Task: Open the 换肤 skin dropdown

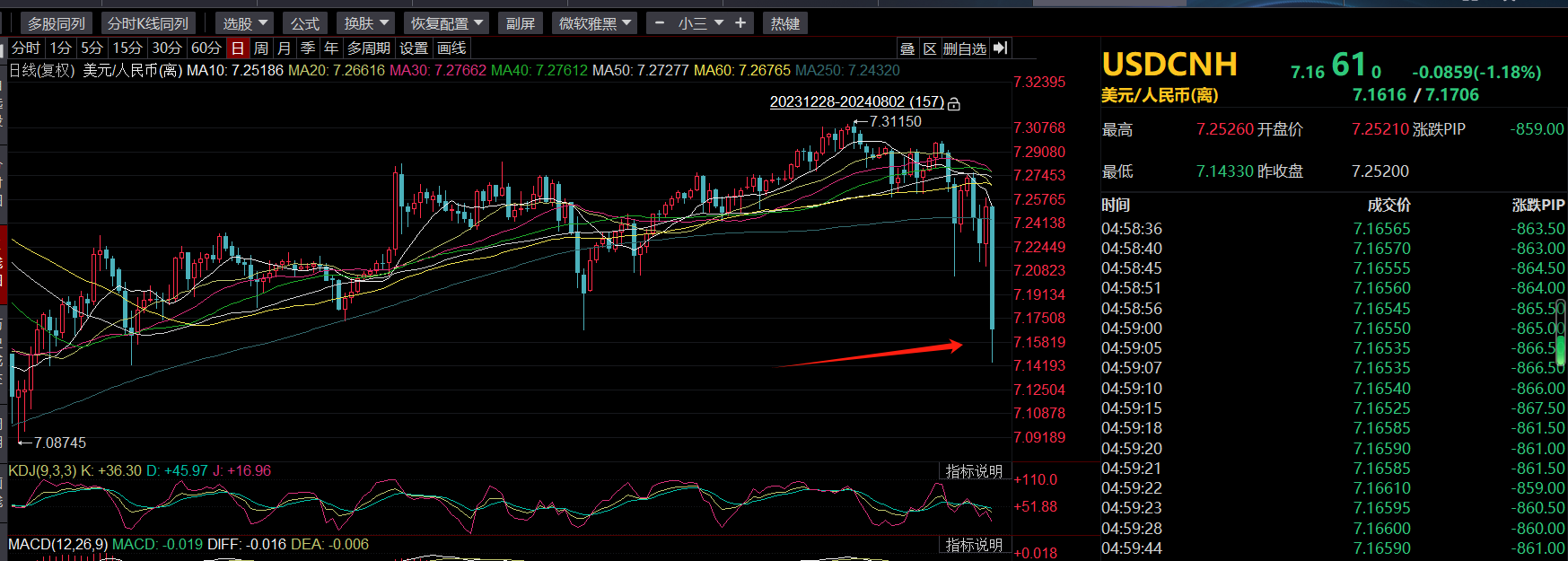Action: tap(365, 23)
